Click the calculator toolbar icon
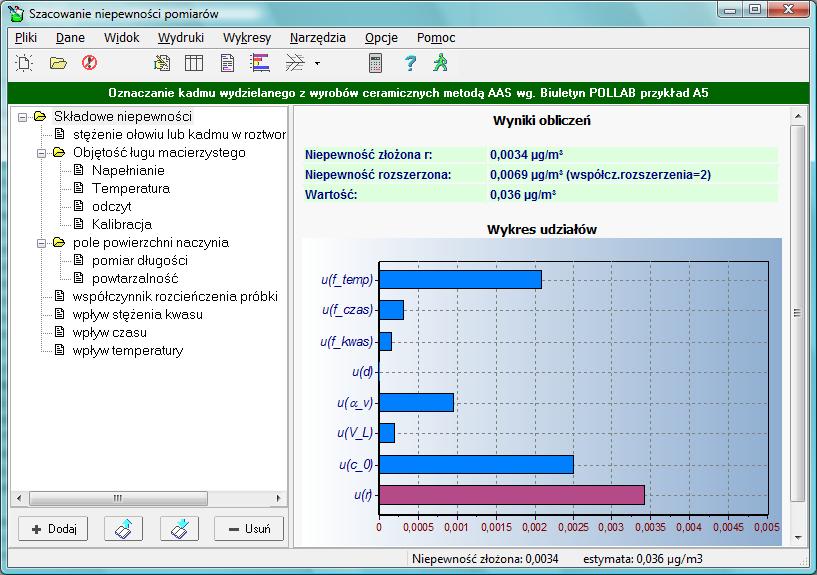The width and height of the screenshot is (817, 575). click(x=376, y=63)
